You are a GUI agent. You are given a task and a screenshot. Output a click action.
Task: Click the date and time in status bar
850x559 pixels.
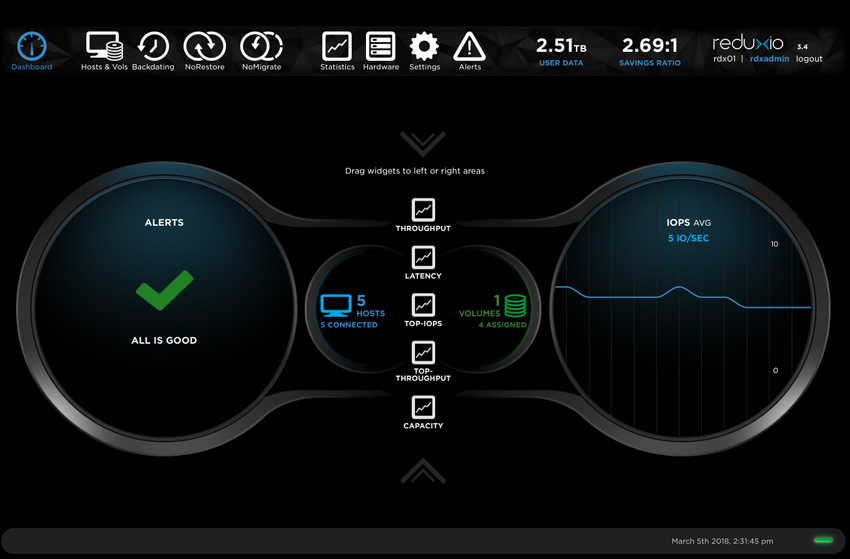pos(722,541)
